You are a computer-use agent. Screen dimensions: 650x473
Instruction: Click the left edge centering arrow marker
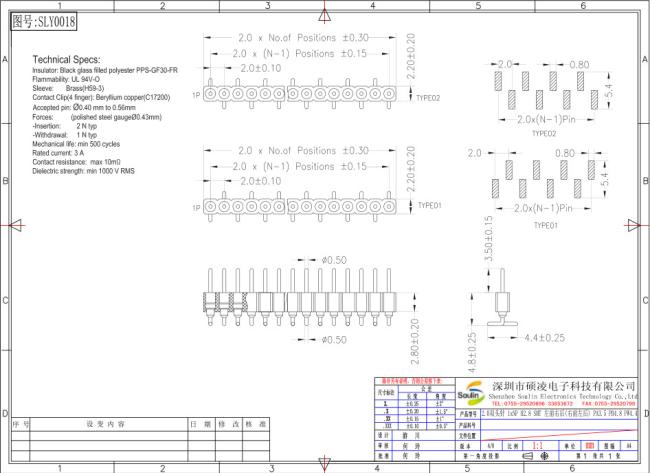click(16, 226)
